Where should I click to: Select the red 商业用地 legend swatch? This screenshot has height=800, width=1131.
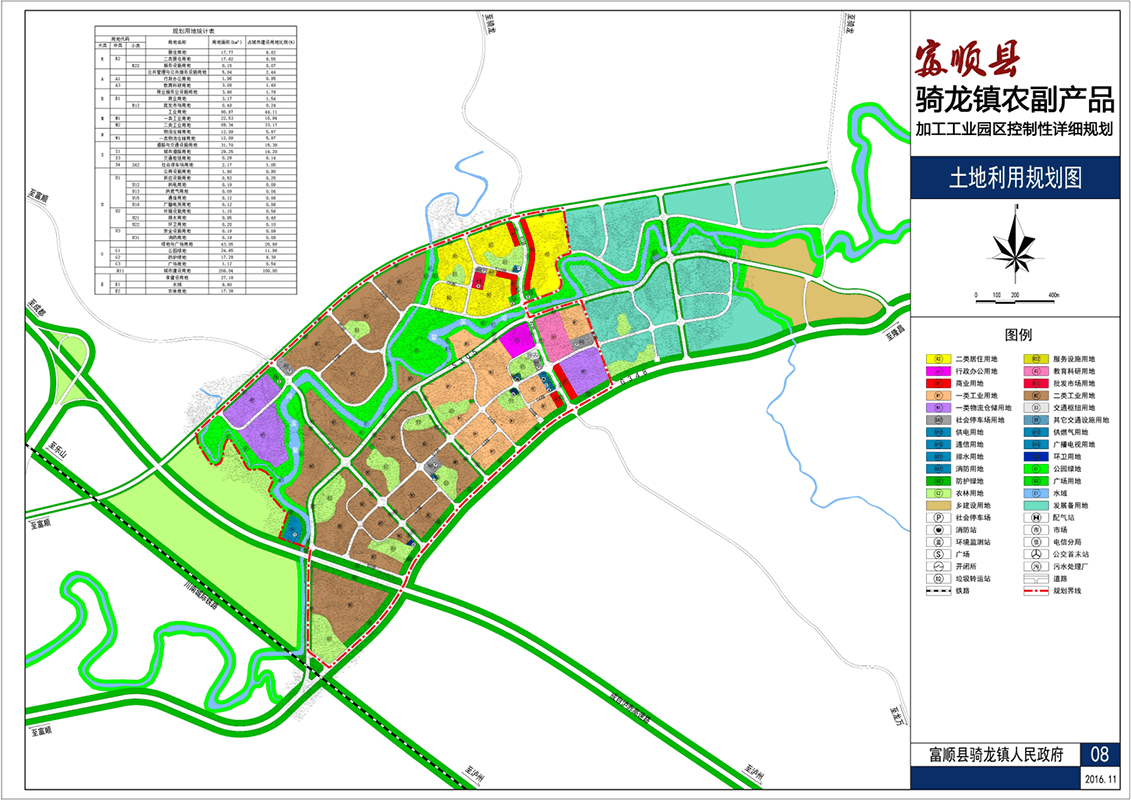938,383
